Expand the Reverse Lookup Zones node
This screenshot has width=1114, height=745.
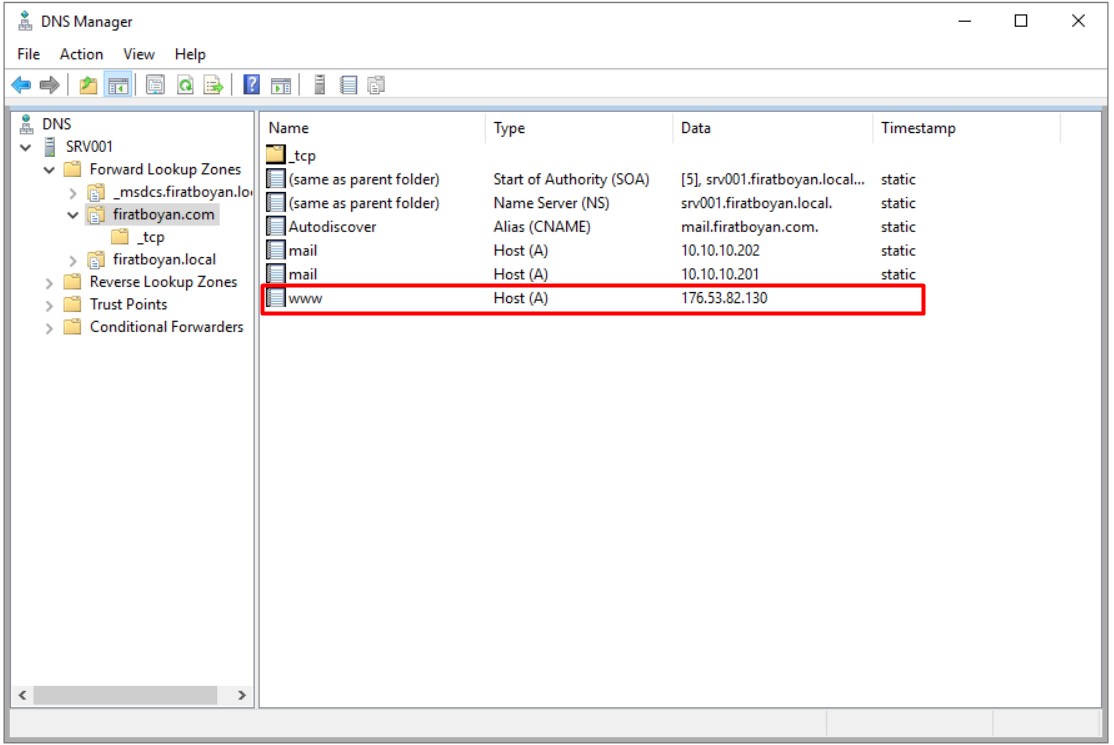49,283
